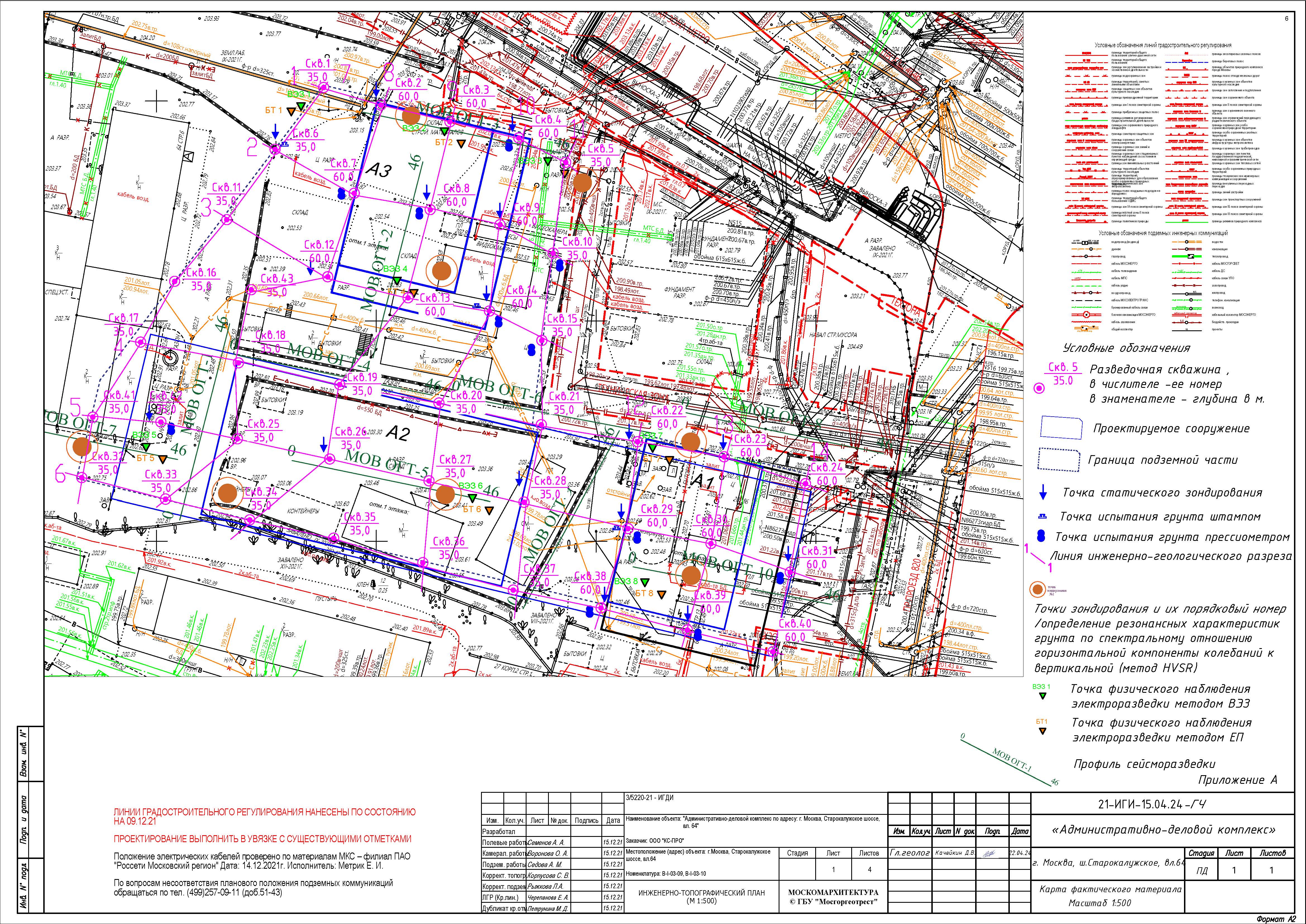The image size is (1306, 924).
Task: Click the stamp soil test legend icon
Action: click(x=1043, y=517)
